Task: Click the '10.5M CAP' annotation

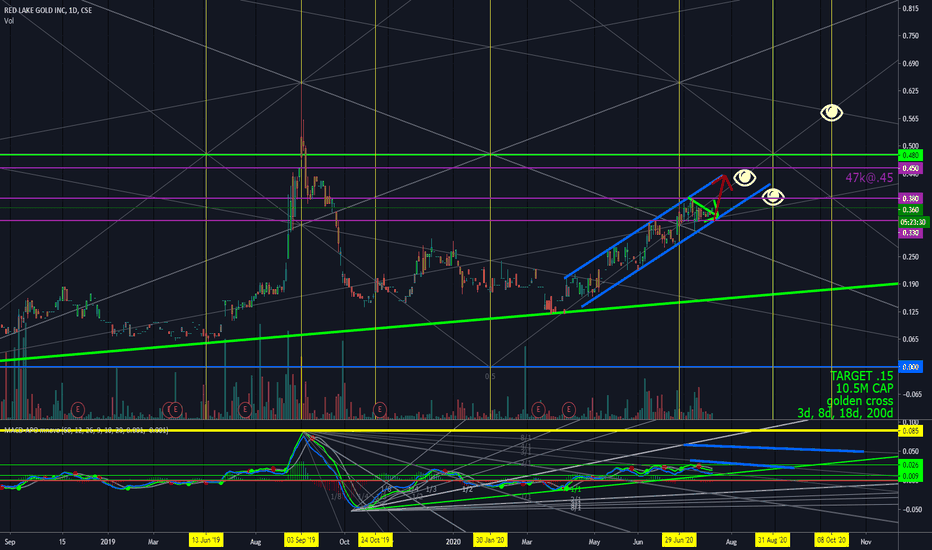Action: pyautogui.click(x=864, y=388)
